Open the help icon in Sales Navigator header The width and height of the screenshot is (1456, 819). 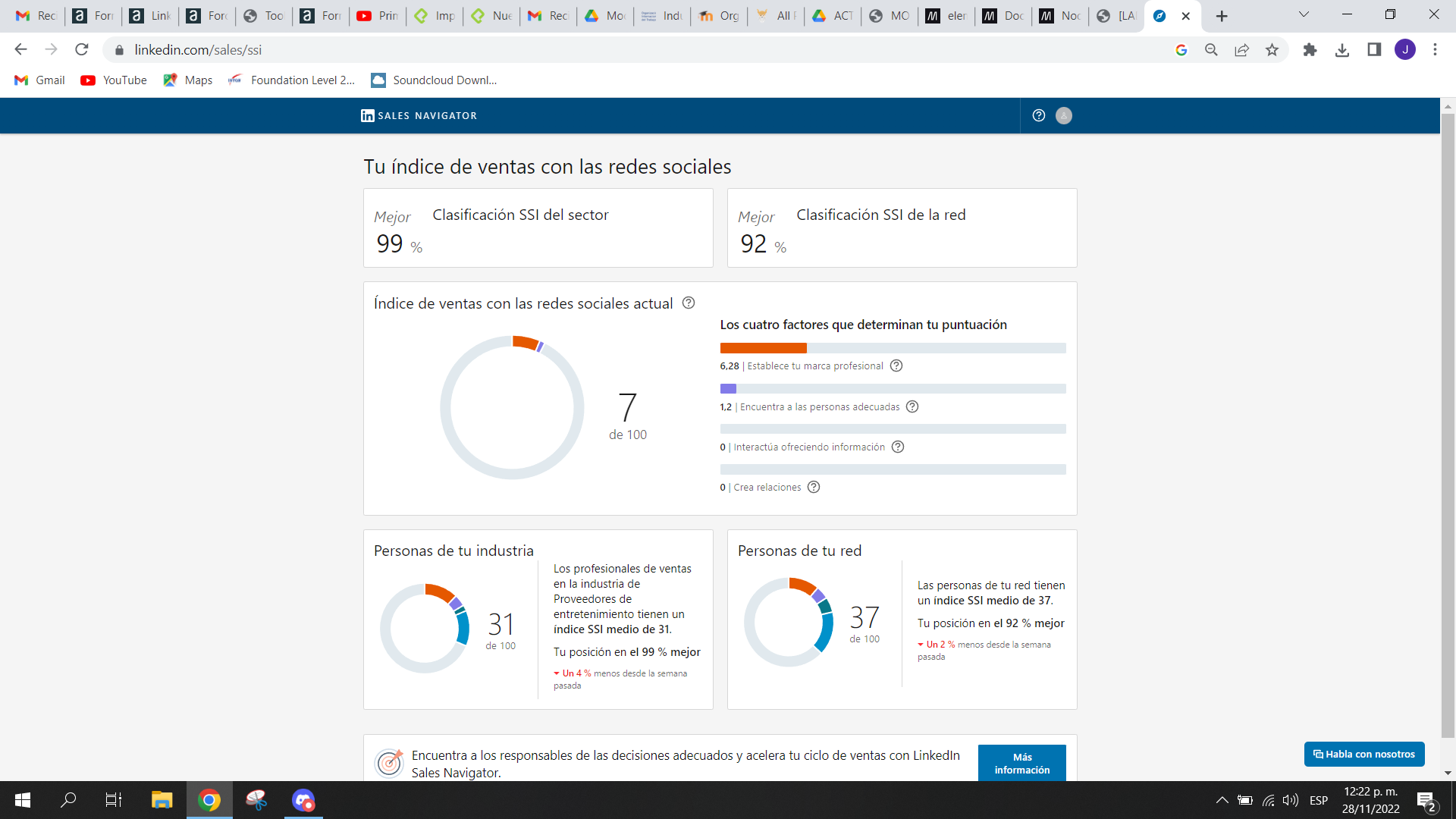[x=1039, y=115]
